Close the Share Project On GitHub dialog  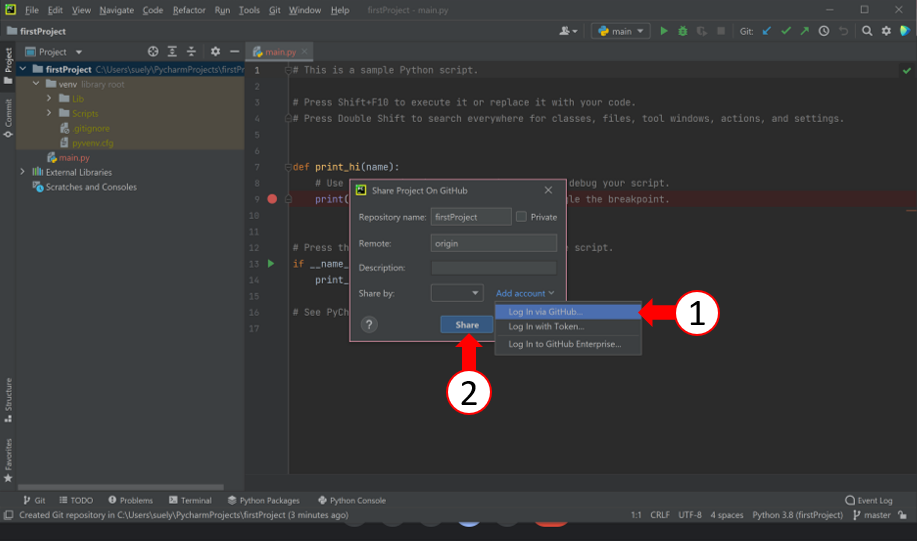(x=548, y=190)
